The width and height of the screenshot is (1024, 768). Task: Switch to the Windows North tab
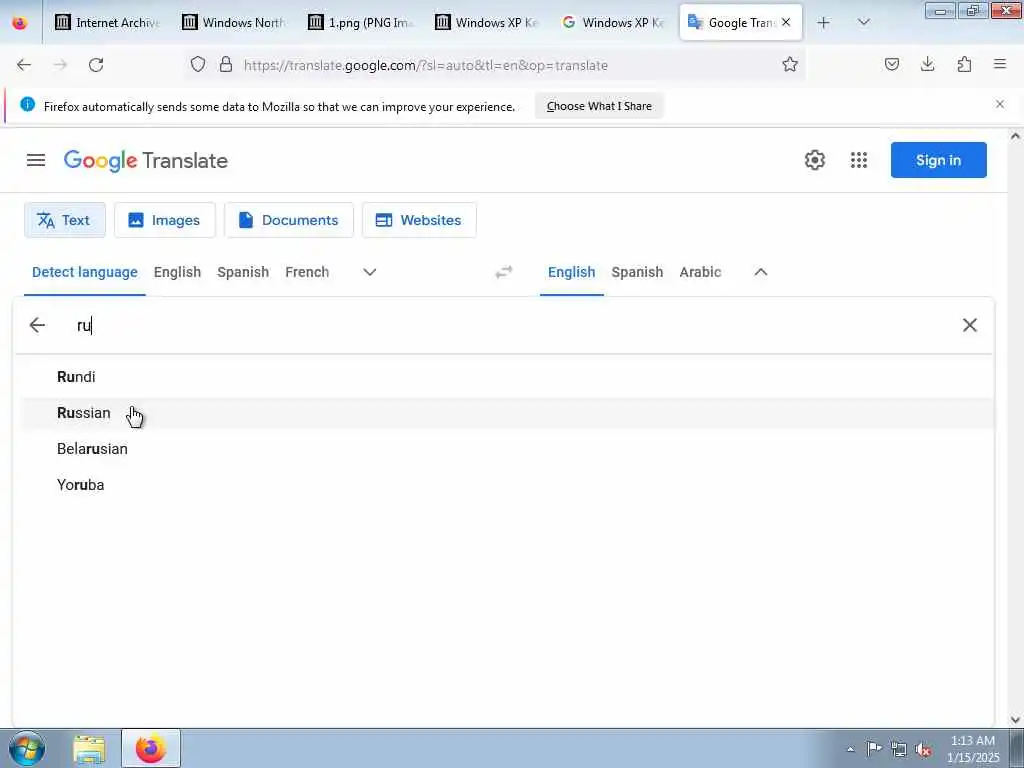233,22
